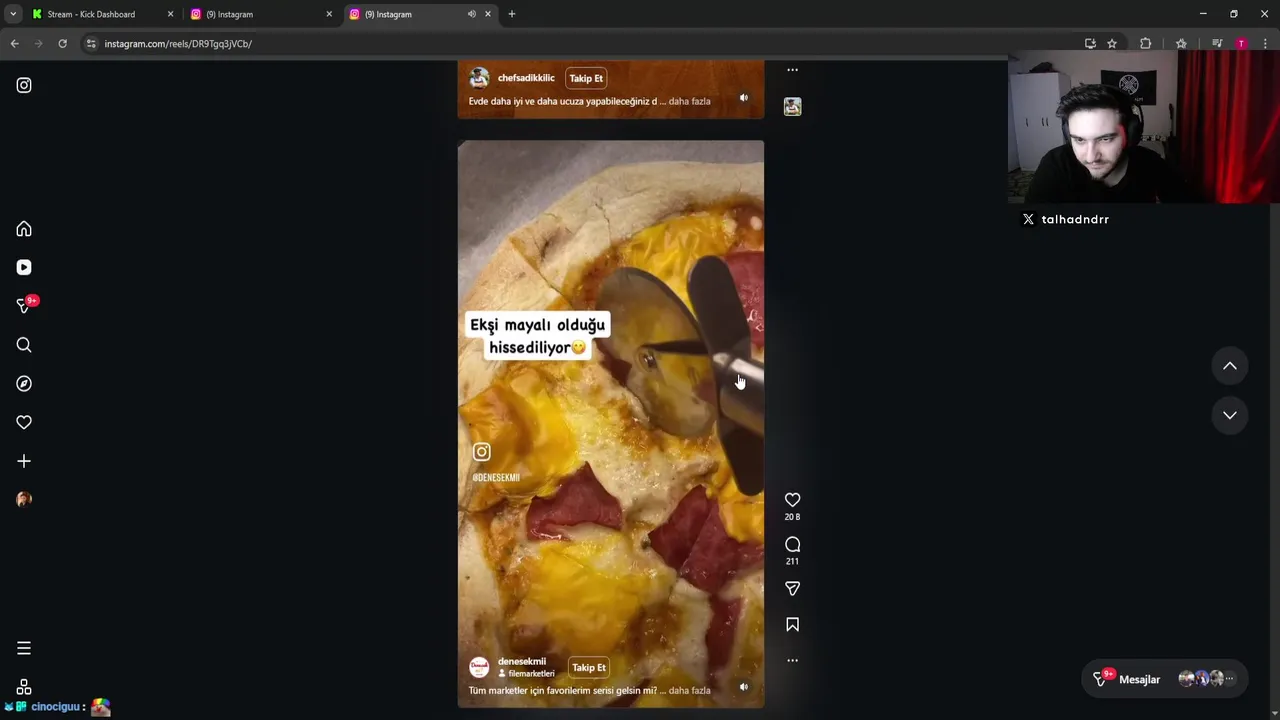
Task: Open the Explore compass icon
Action: point(24,384)
